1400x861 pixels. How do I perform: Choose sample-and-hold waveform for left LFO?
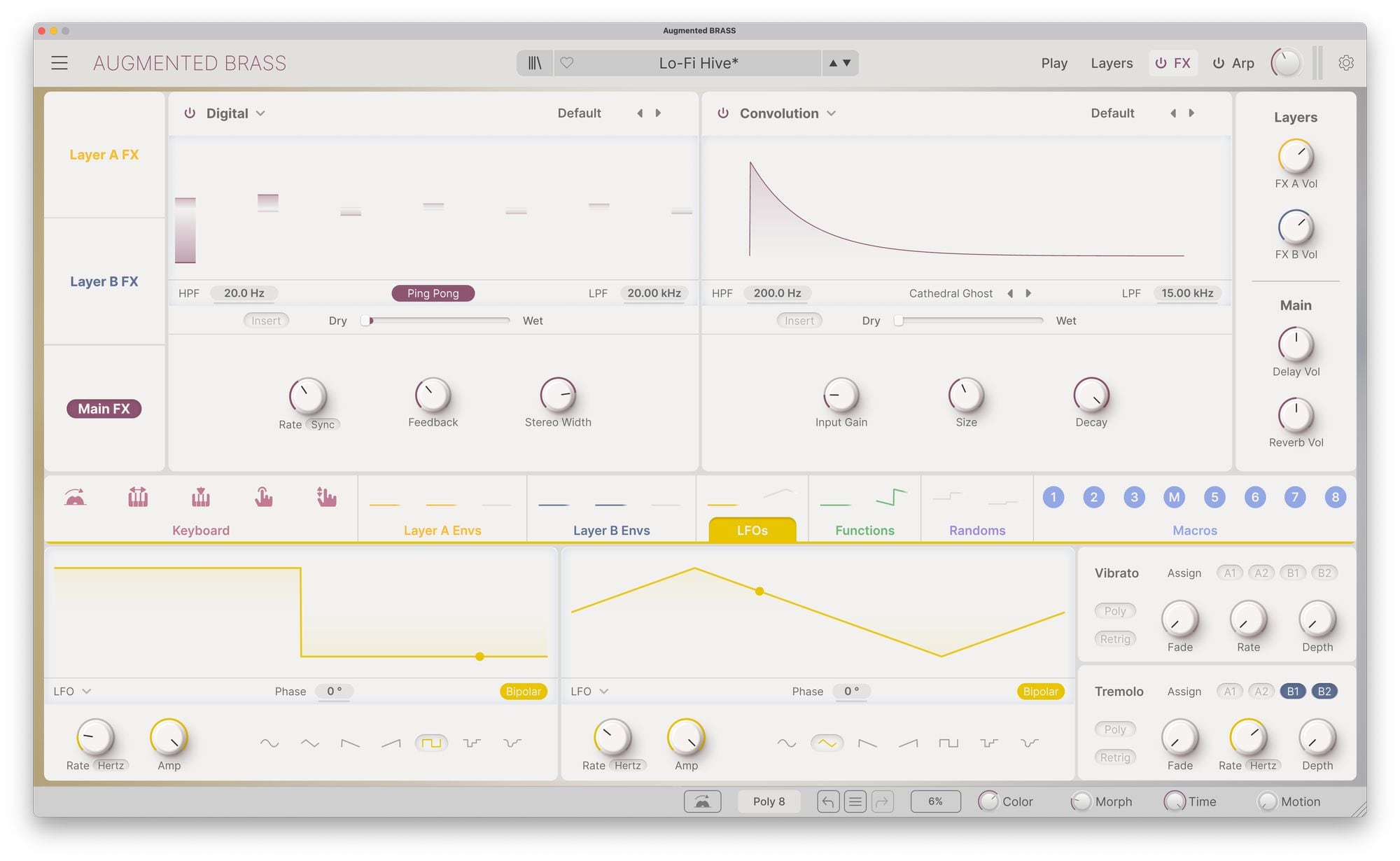coord(472,743)
